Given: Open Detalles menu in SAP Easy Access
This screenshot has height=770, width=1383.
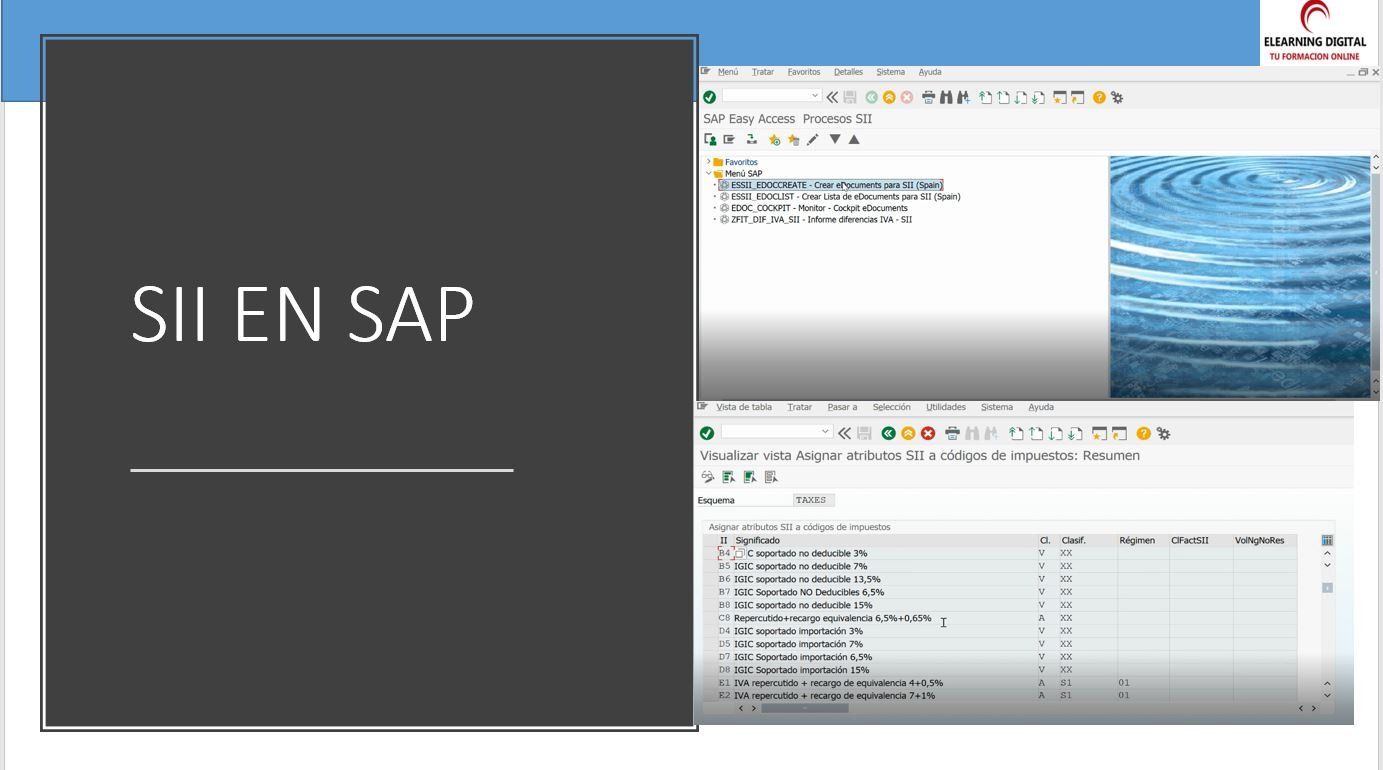Looking at the screenshot, I should click(848, 72).
